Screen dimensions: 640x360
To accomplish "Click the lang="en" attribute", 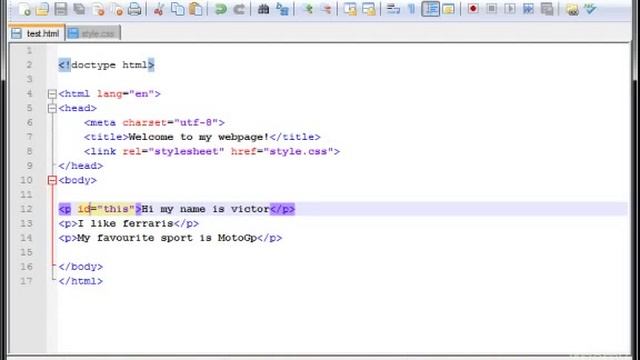I will [x=125, y=94].
